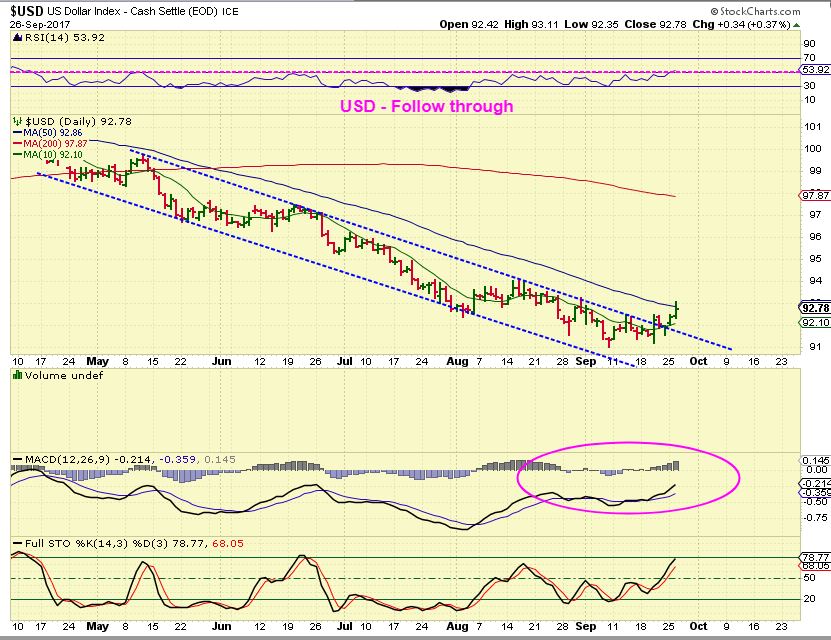The height and width of the screenshot is (640, 831).
Task: Click the green Chg up-arrow icon
Action: 797,25
